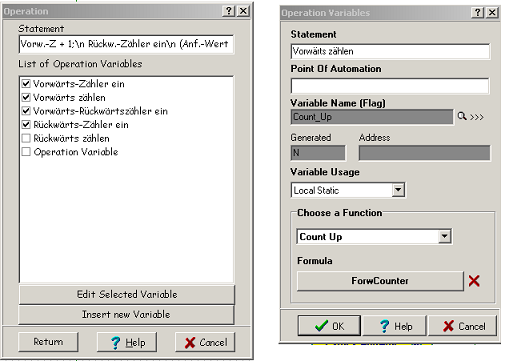The height and width of the screenshot is (361, 509).
Task: Expand the Count Up function dropdown
Action: tap(444, 236)
